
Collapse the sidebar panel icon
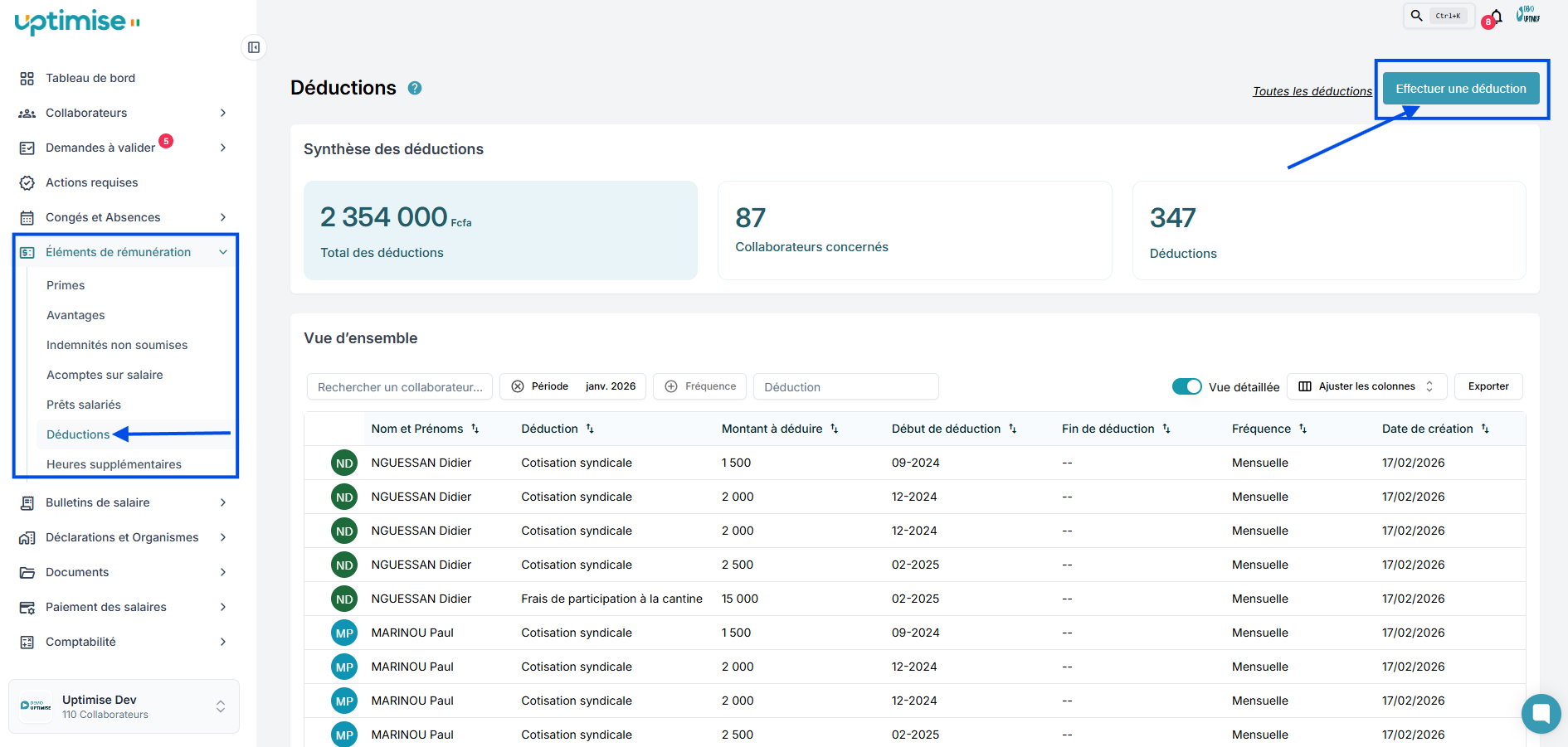coord(254,47)
